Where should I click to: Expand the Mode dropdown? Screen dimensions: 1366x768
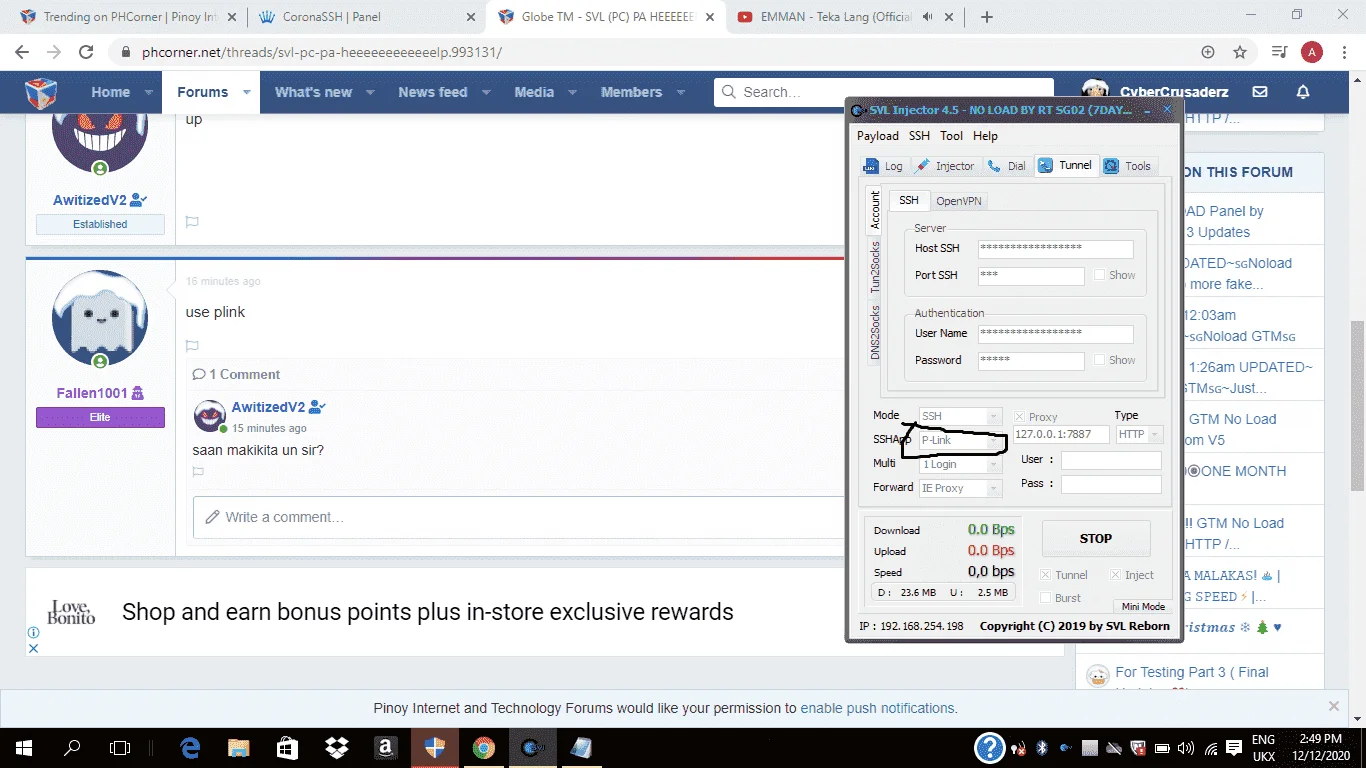click(994, 416)
